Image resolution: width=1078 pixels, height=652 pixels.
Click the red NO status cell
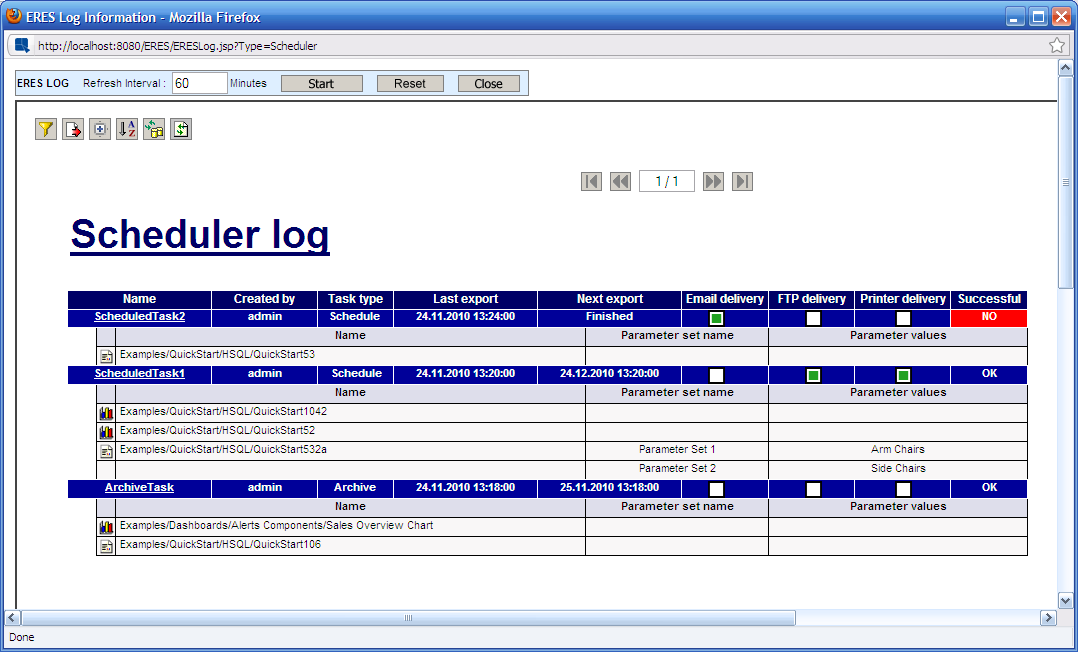click(x=989, y=317)
